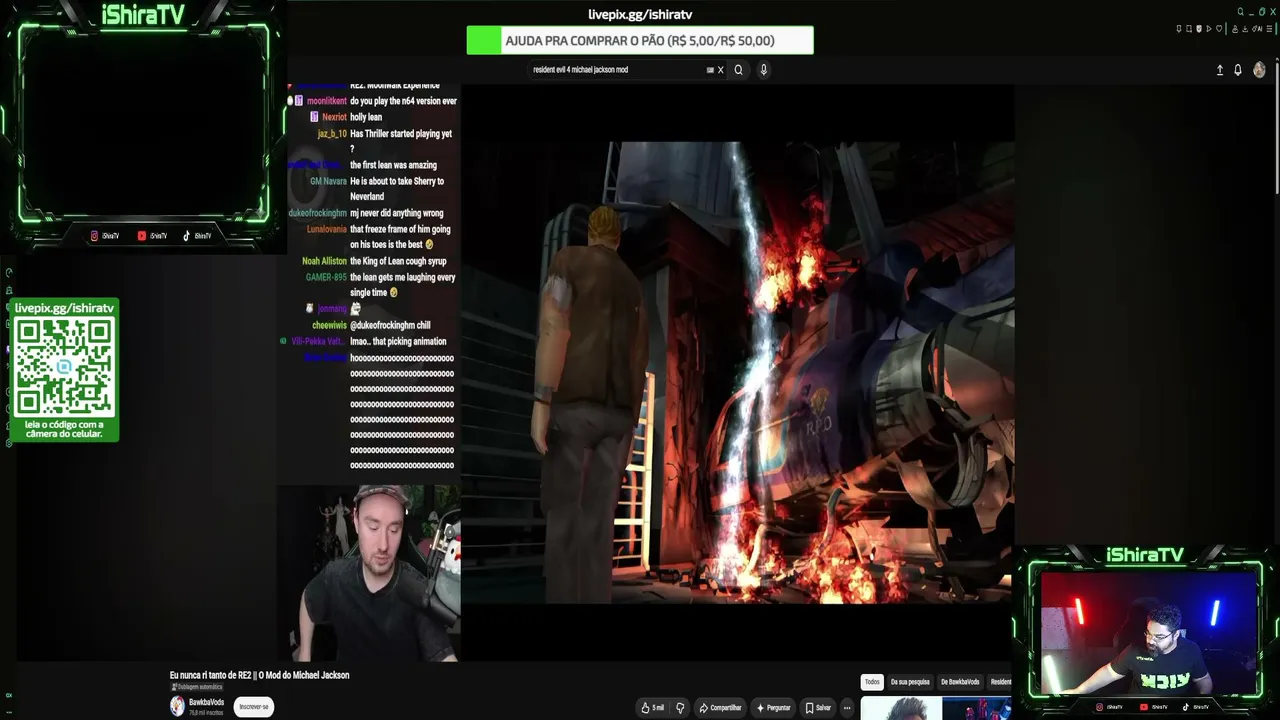Subscribe with the Inscrever-se button
Image resolution: width=1280 pixels, height=720 pixels.
[x=254, y=707]
